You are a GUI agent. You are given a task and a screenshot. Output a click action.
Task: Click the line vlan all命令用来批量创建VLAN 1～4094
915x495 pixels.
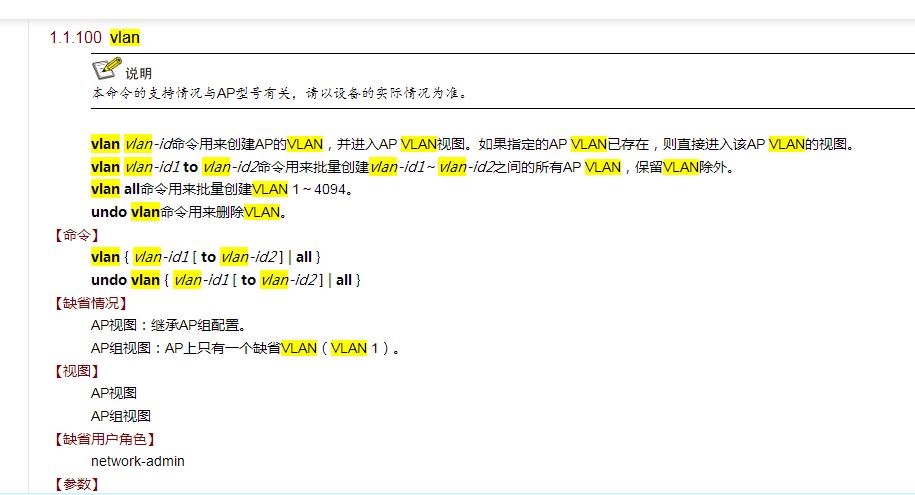tap(222, 189)
